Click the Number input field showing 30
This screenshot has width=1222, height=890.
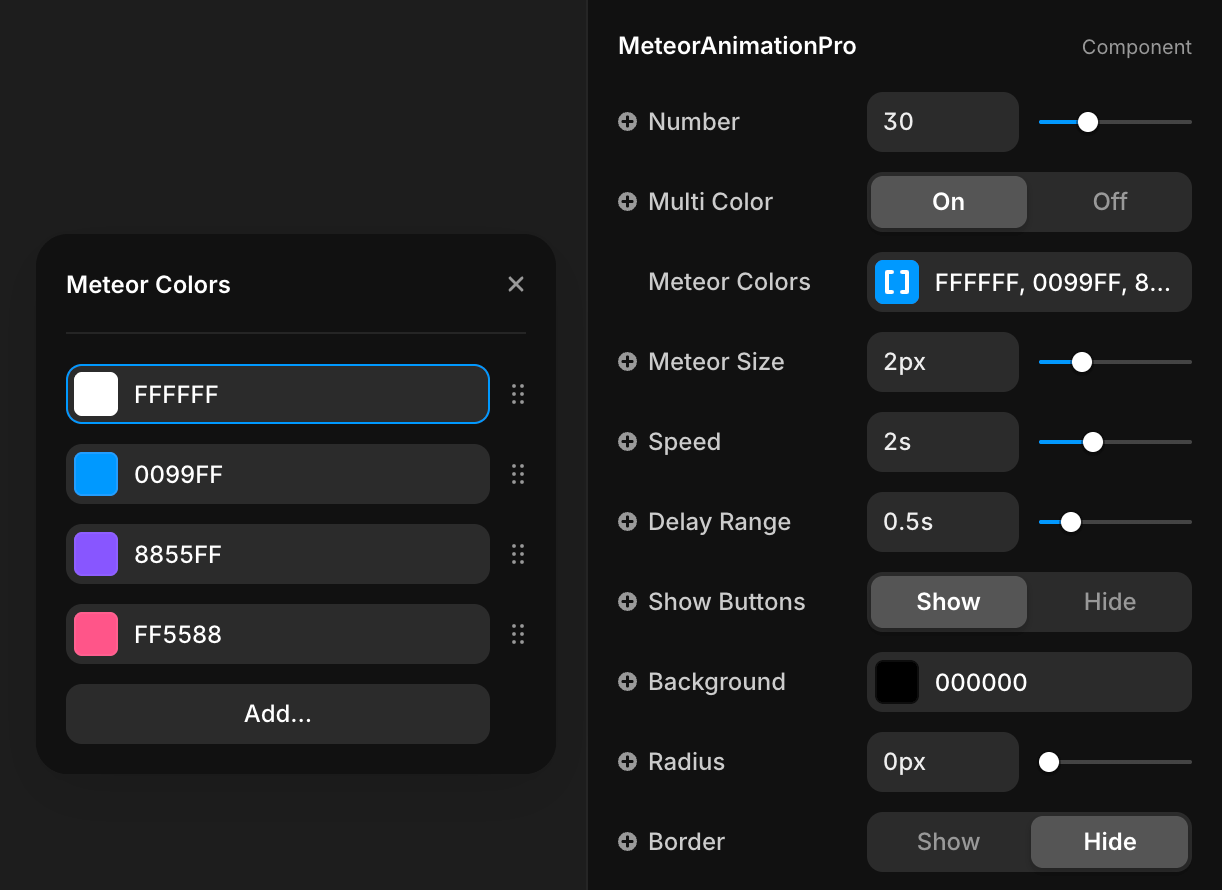click(x=942, y=122)
